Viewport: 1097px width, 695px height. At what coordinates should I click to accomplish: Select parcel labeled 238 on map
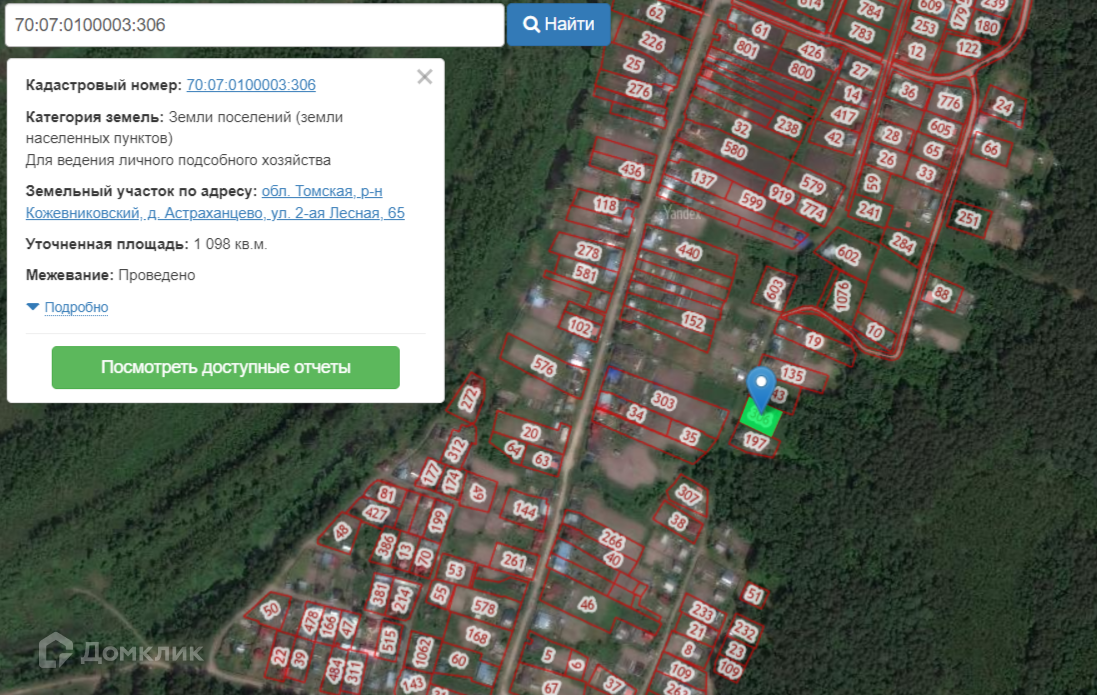pyautogui.click(x=788, y=126)
